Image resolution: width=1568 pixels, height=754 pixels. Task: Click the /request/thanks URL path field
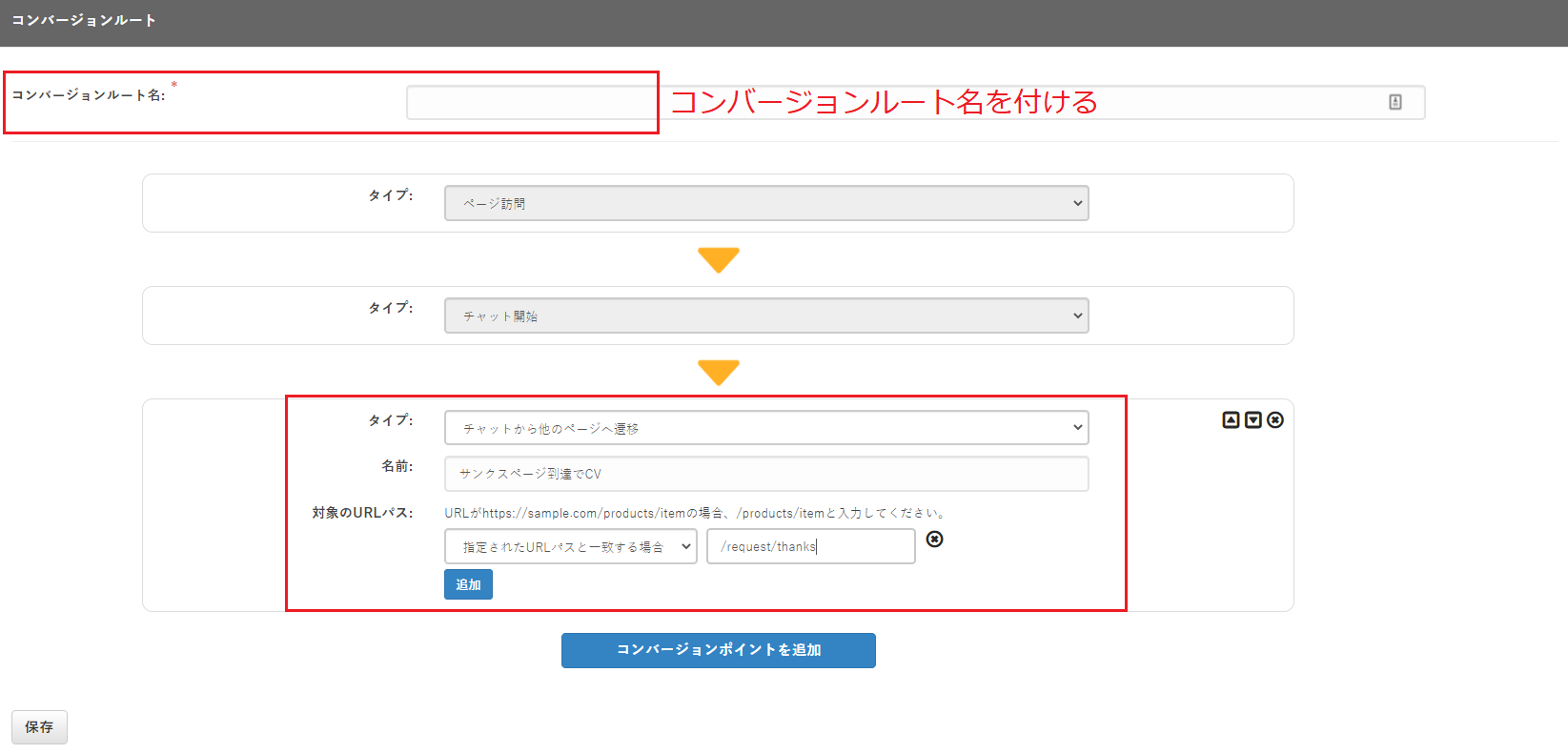[x=811, y=546]
